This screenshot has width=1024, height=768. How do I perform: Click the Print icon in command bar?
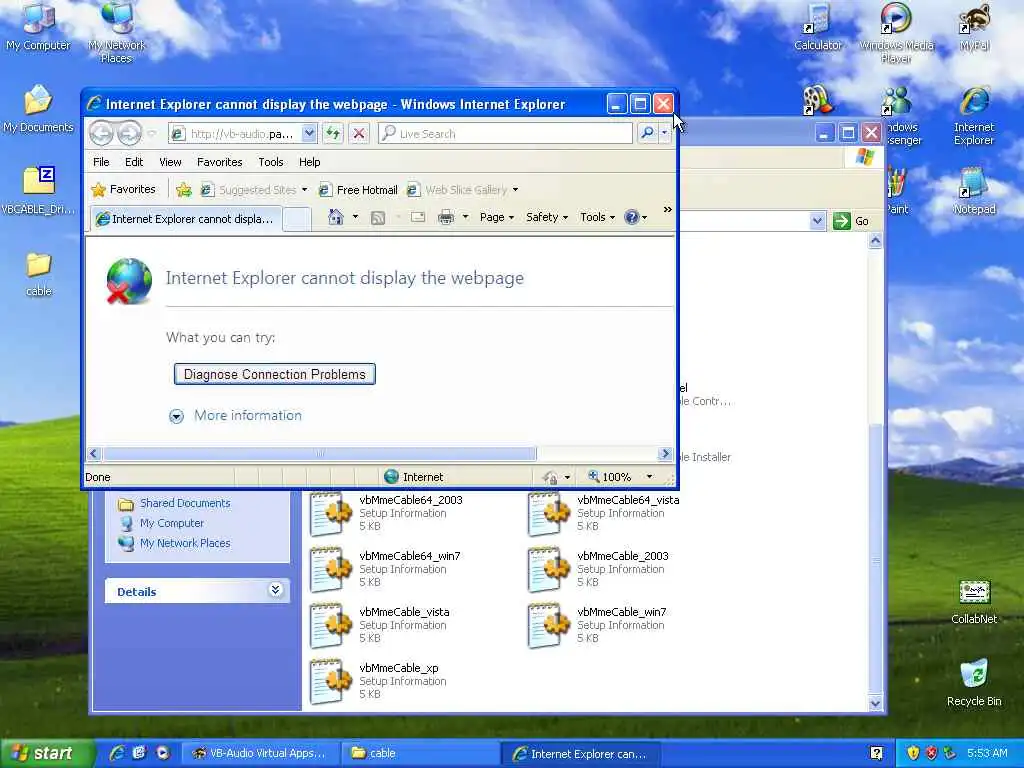[x=446, y=217]
